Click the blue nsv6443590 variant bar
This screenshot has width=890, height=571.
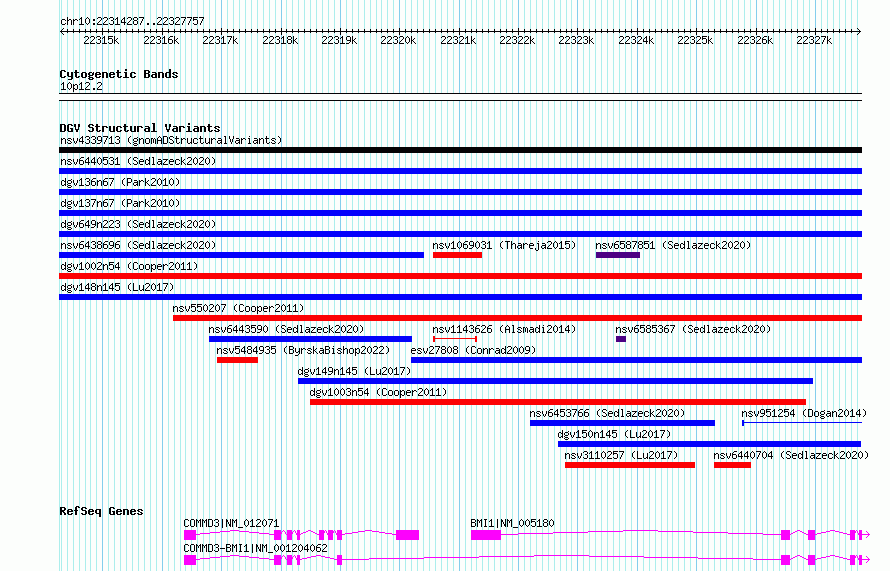(x=310, y=339)
